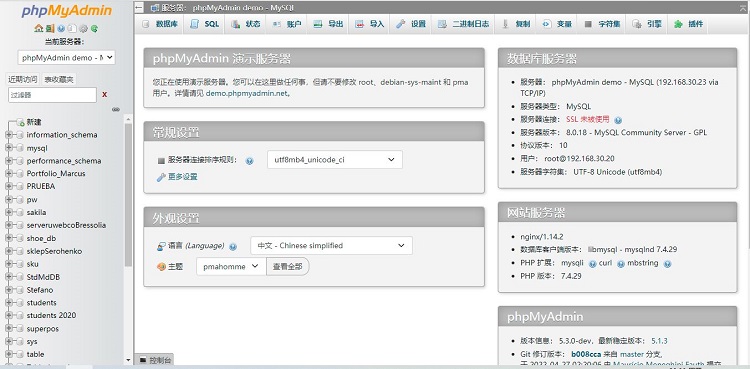
Task: Click the database icon for sakila
Action: pos(20,212)
